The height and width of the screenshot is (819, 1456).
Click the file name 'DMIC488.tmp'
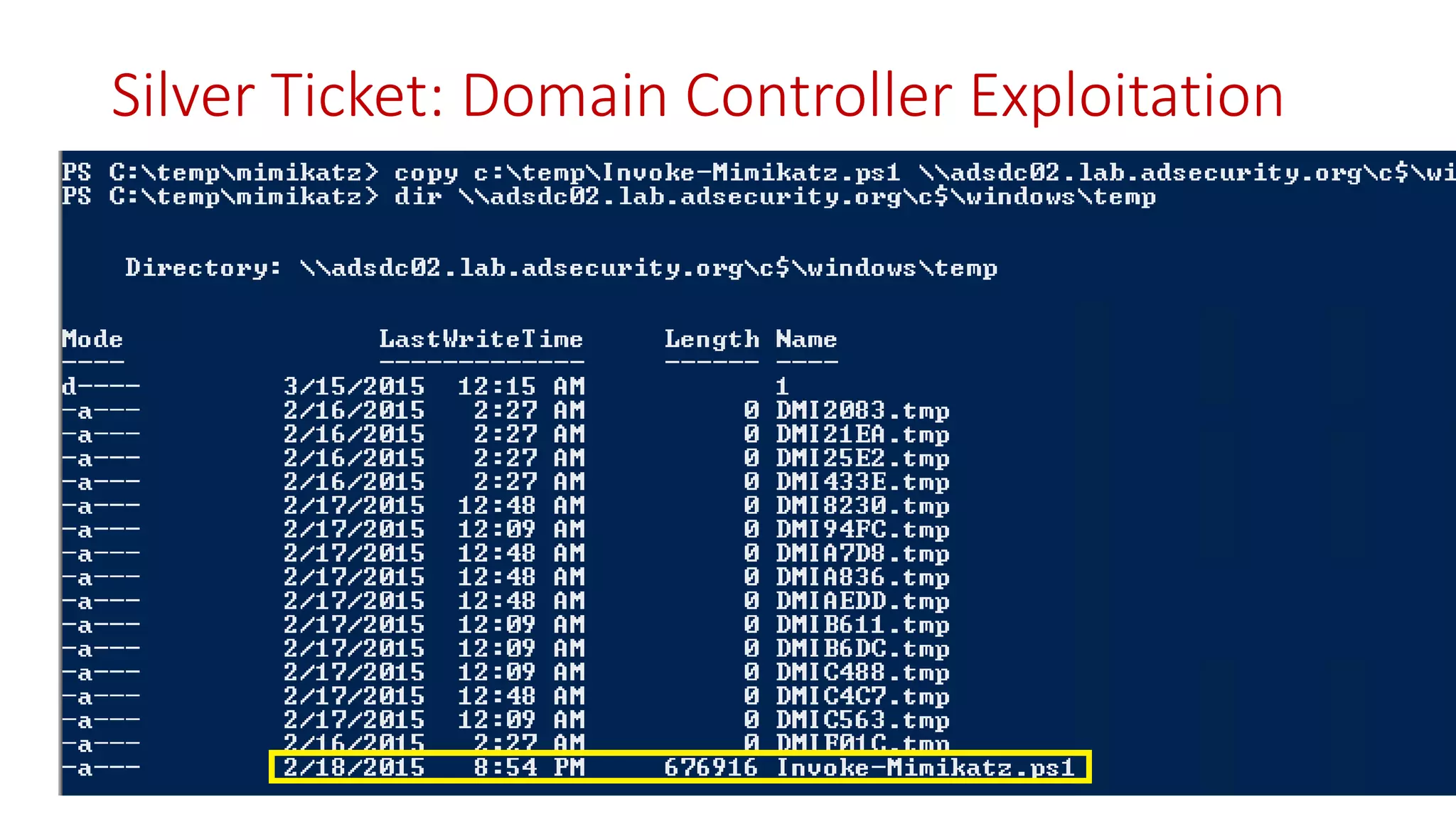tap(862, 673)
